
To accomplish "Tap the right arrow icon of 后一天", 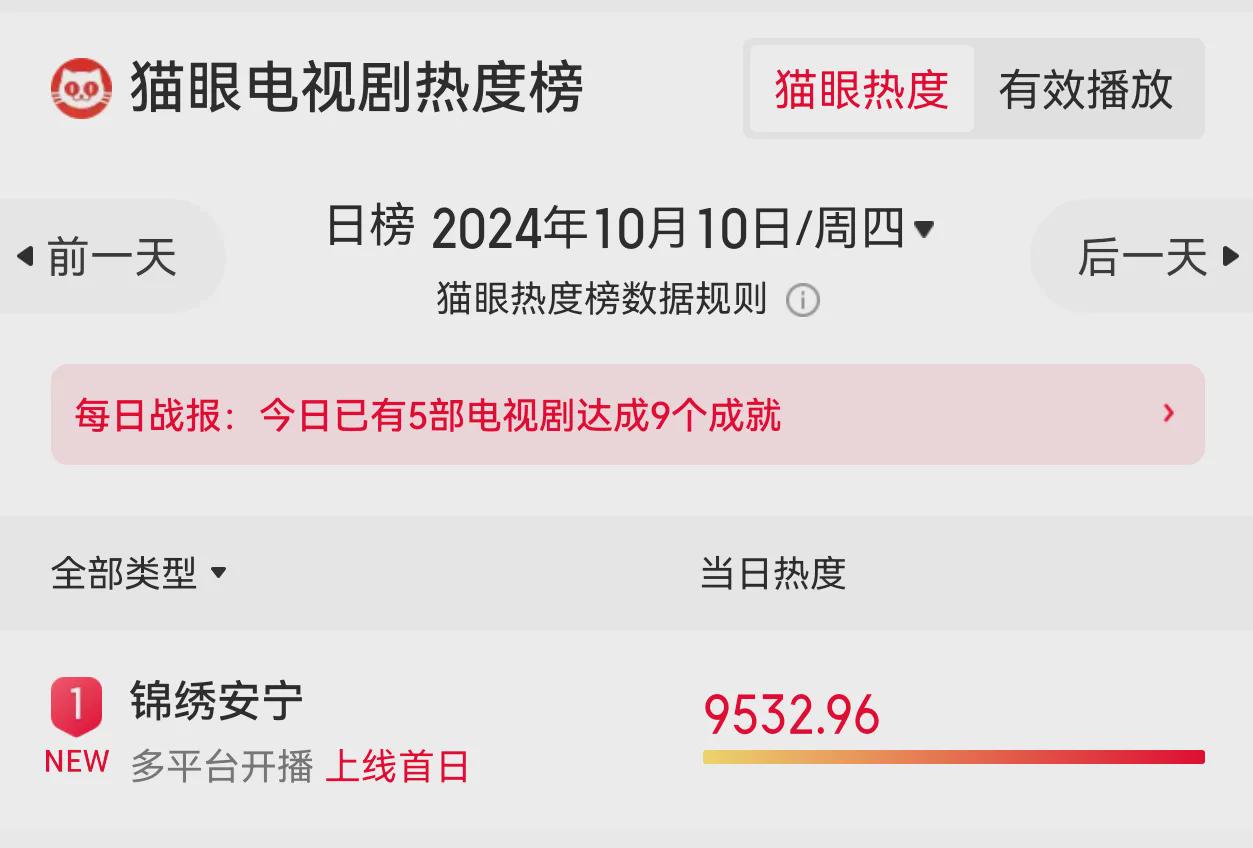I will pos(1231,257).
